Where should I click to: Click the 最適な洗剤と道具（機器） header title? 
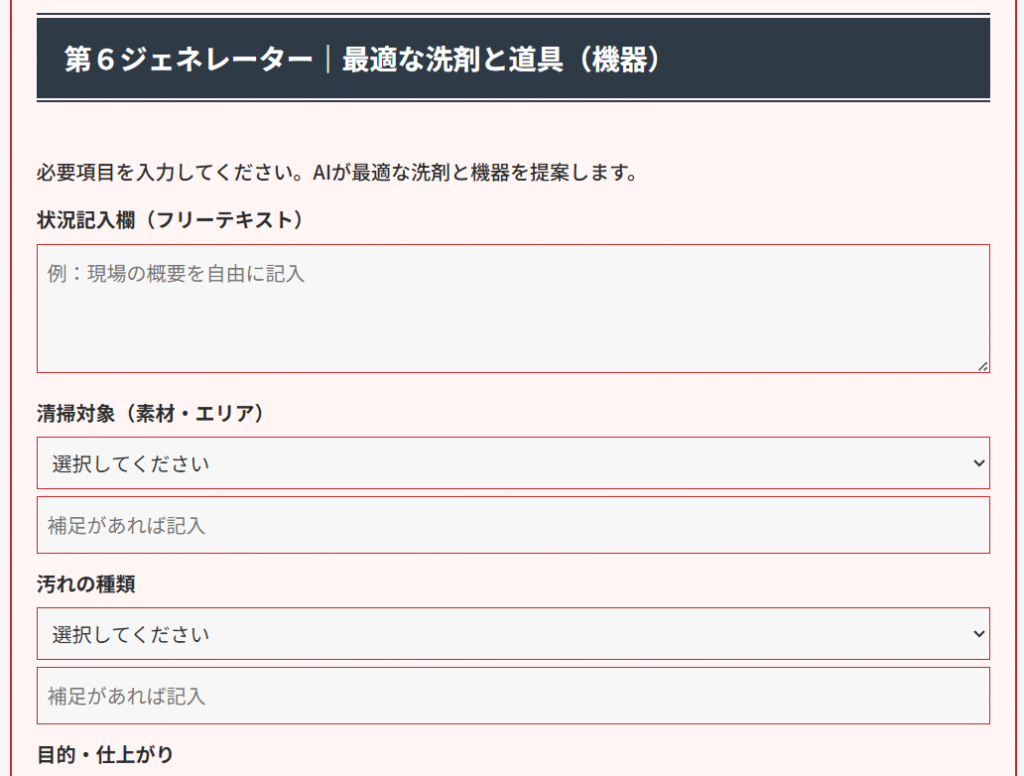click(x=502, y=60)
